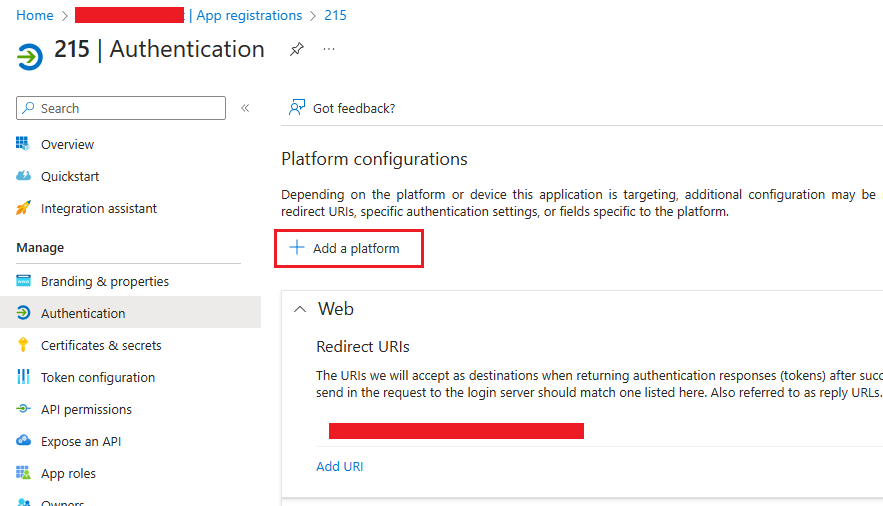Click Add a platform button
This screenshot has width=883, height=506.
pos(348,248)
